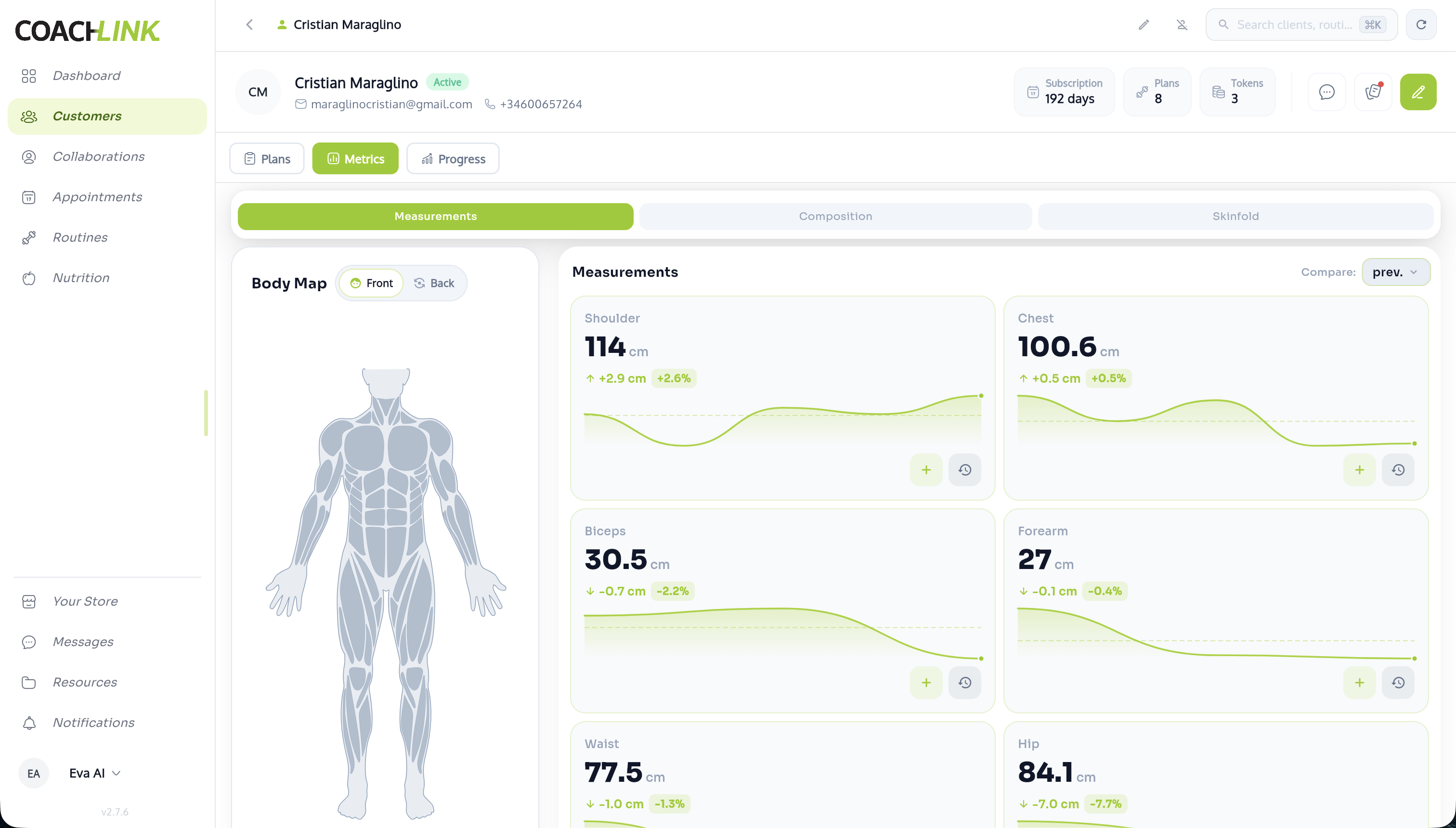This screenshot has width=1456, height=828.
Task: Select Front body map view
Action: 371,283
